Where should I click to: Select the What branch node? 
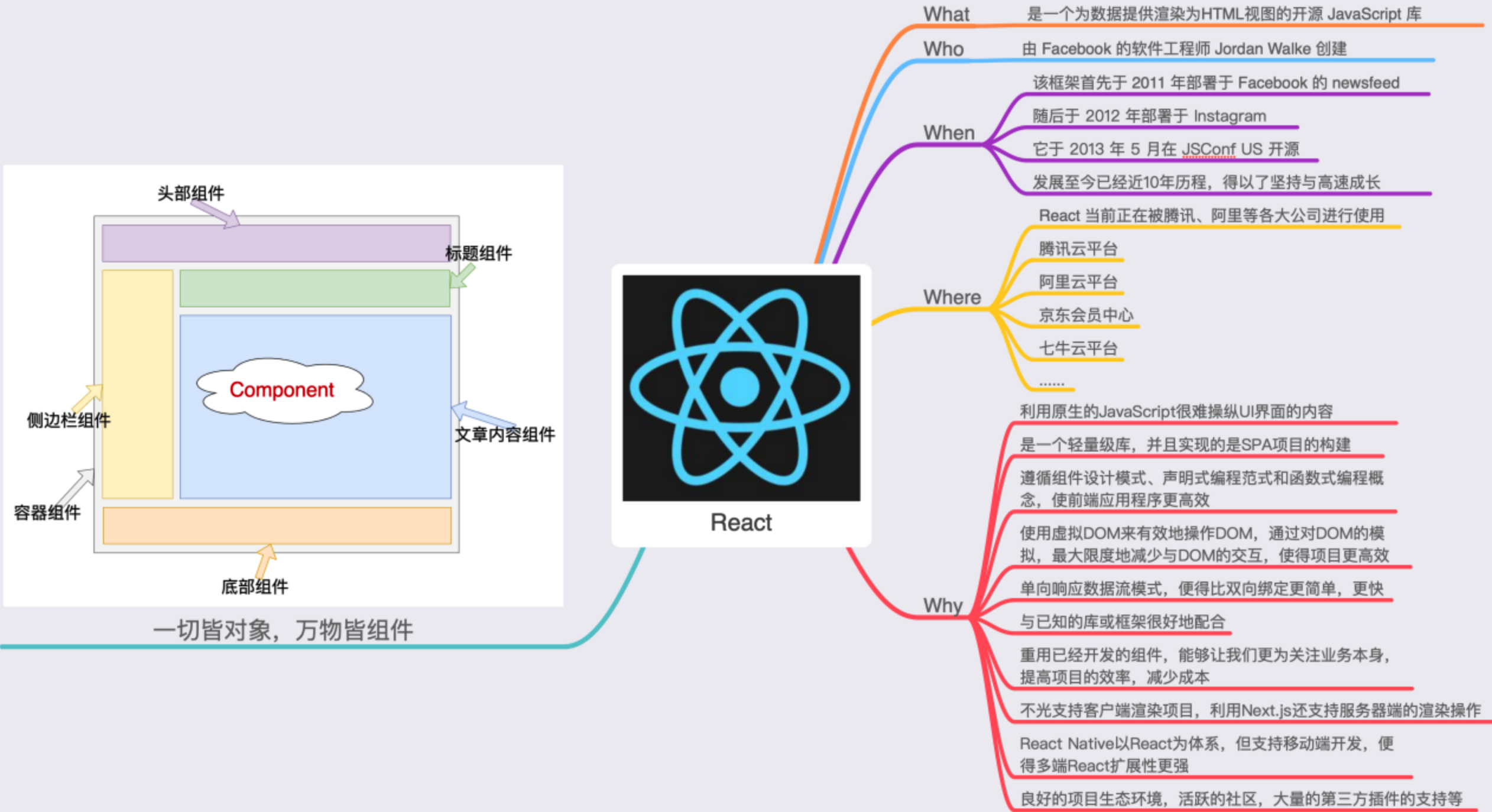tap(946, 14)
